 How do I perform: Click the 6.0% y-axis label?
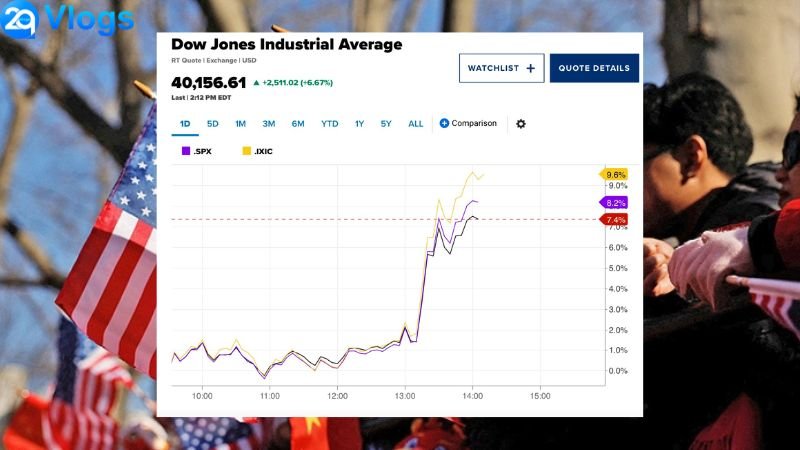(x=617, y=247)
